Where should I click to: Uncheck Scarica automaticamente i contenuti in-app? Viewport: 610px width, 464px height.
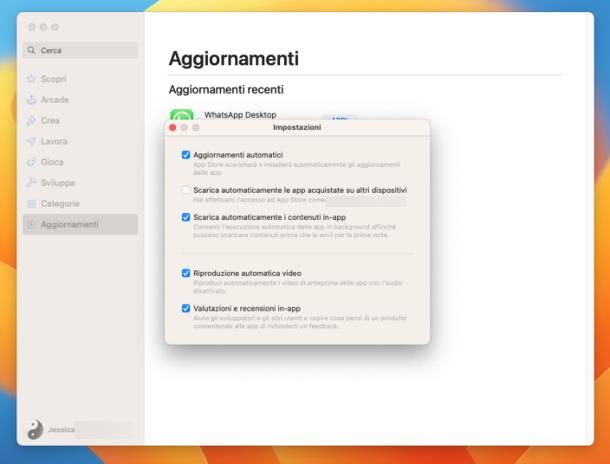[186, 217]
